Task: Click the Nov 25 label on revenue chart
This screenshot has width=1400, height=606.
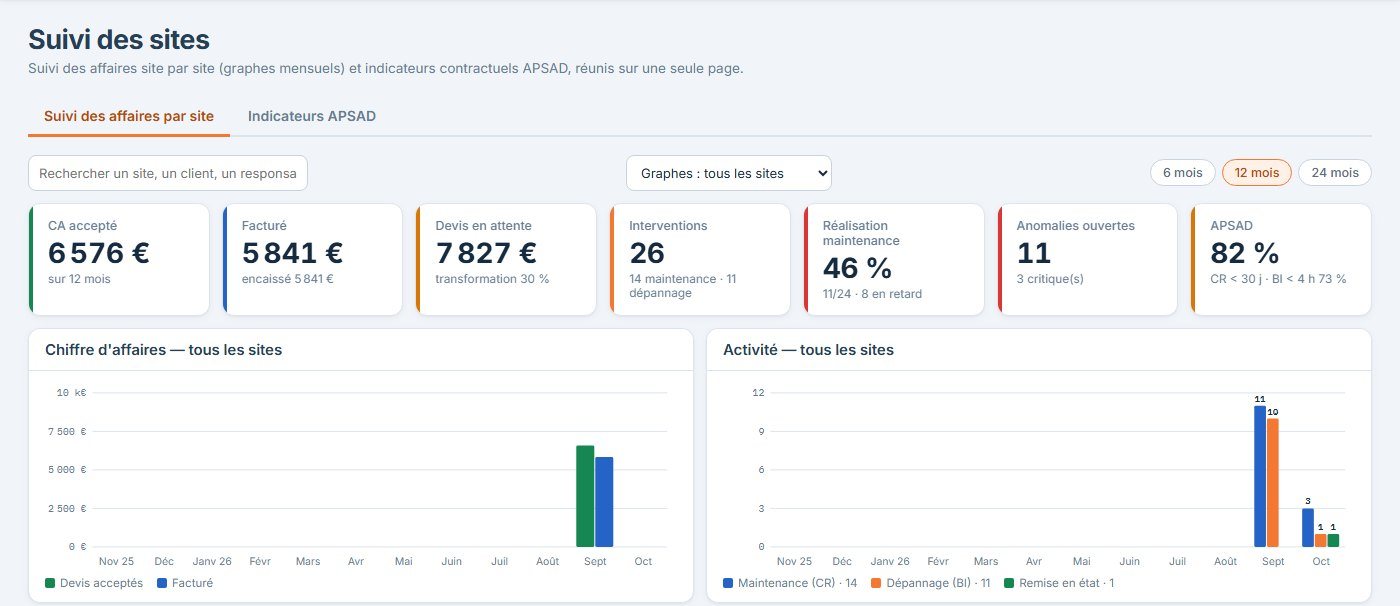Action: point(117,562)
